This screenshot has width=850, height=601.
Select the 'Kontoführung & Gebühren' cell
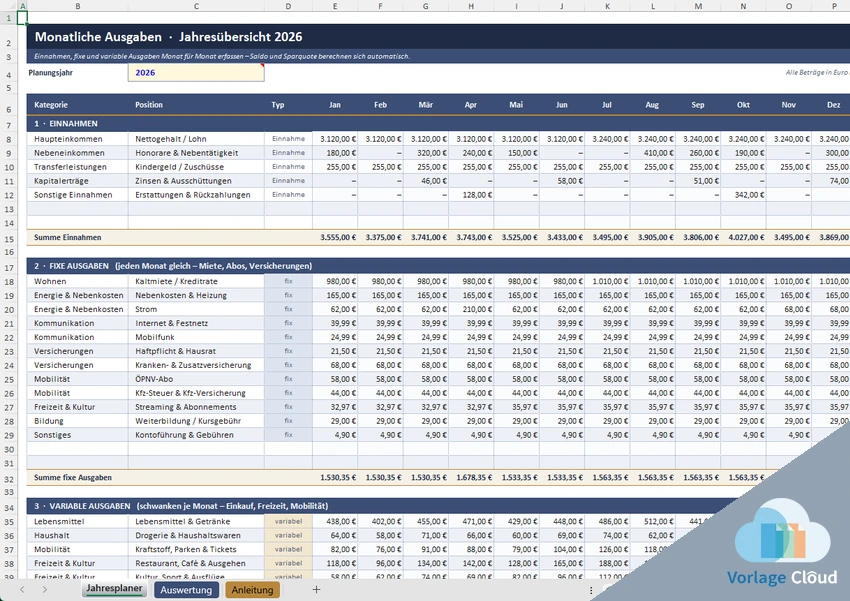[x=196, y=435]
